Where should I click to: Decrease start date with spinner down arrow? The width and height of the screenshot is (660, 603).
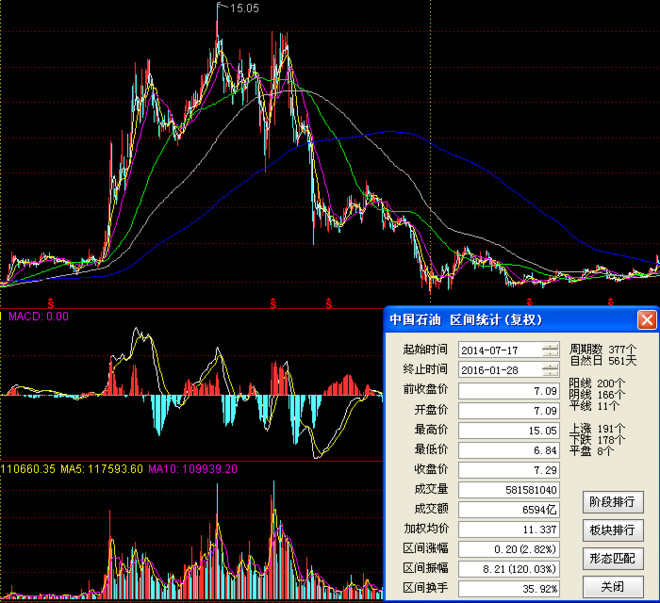550,353
